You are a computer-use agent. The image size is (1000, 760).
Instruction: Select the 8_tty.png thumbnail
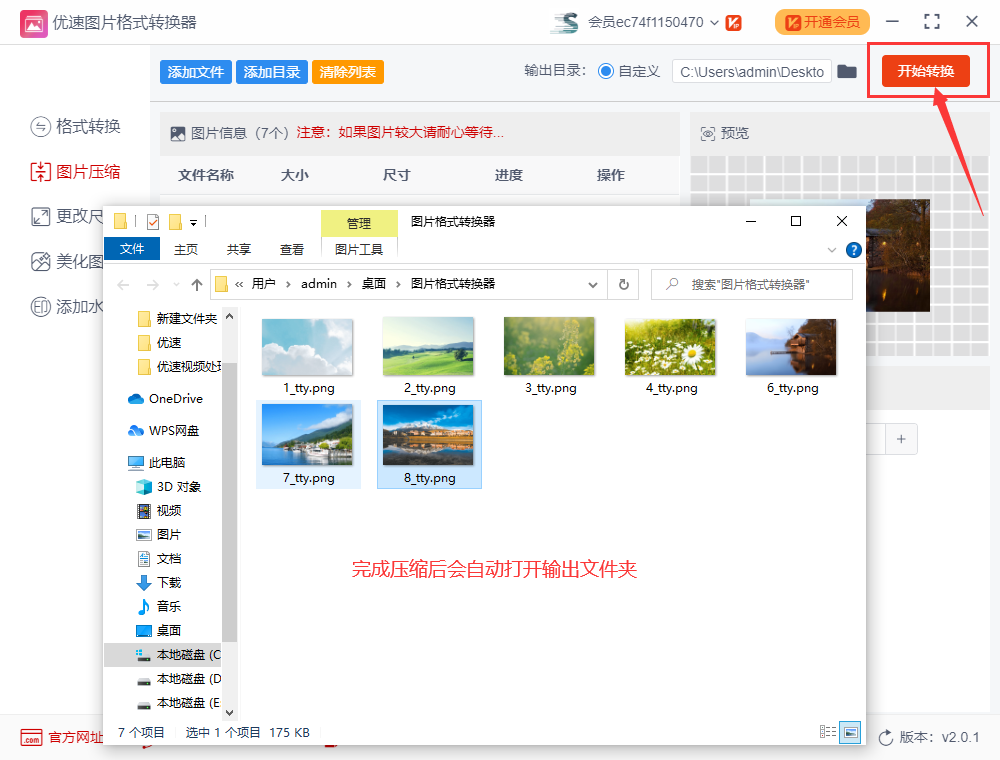(428, 443)
